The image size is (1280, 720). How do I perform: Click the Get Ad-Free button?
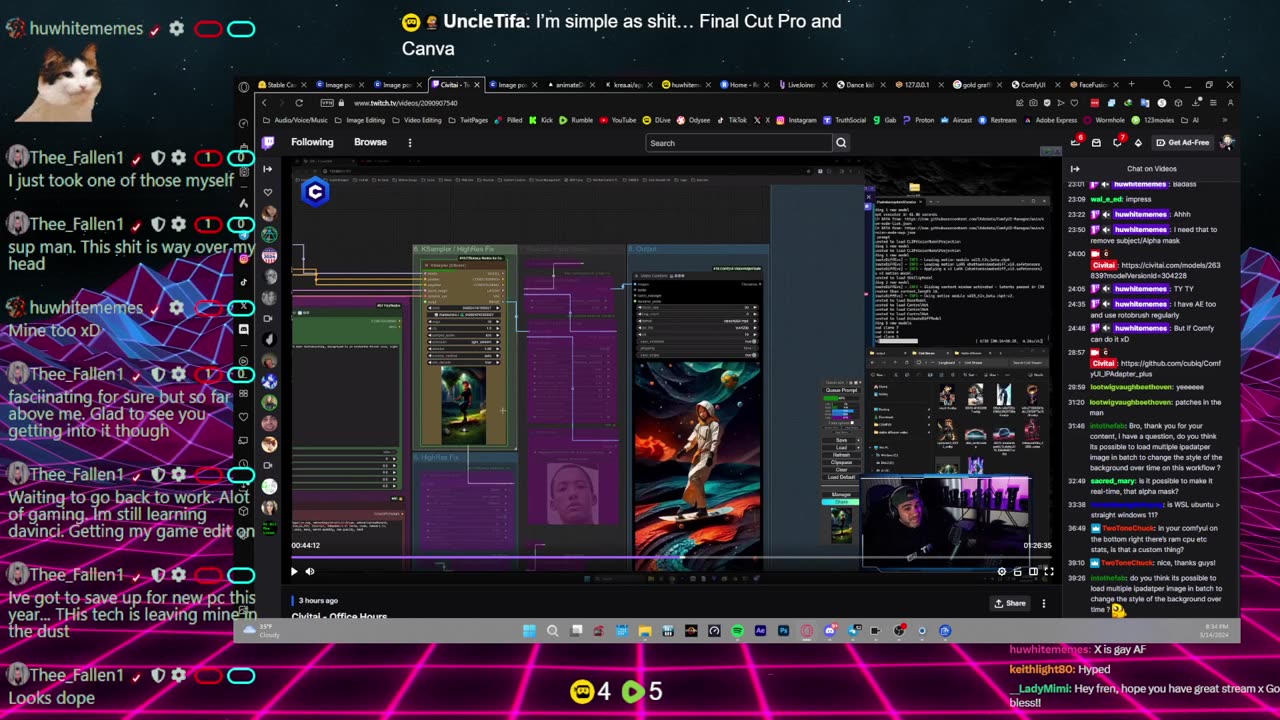[1184, 142]
